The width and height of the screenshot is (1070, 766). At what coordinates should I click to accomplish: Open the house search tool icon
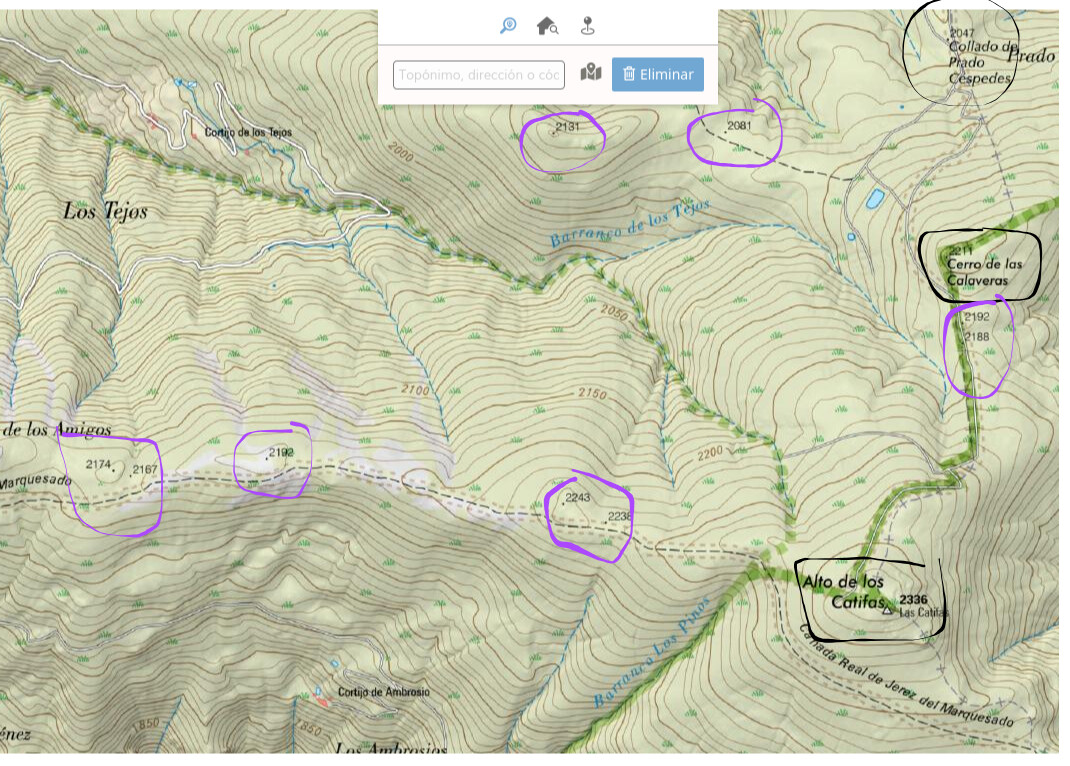click(x=547, y=26)
